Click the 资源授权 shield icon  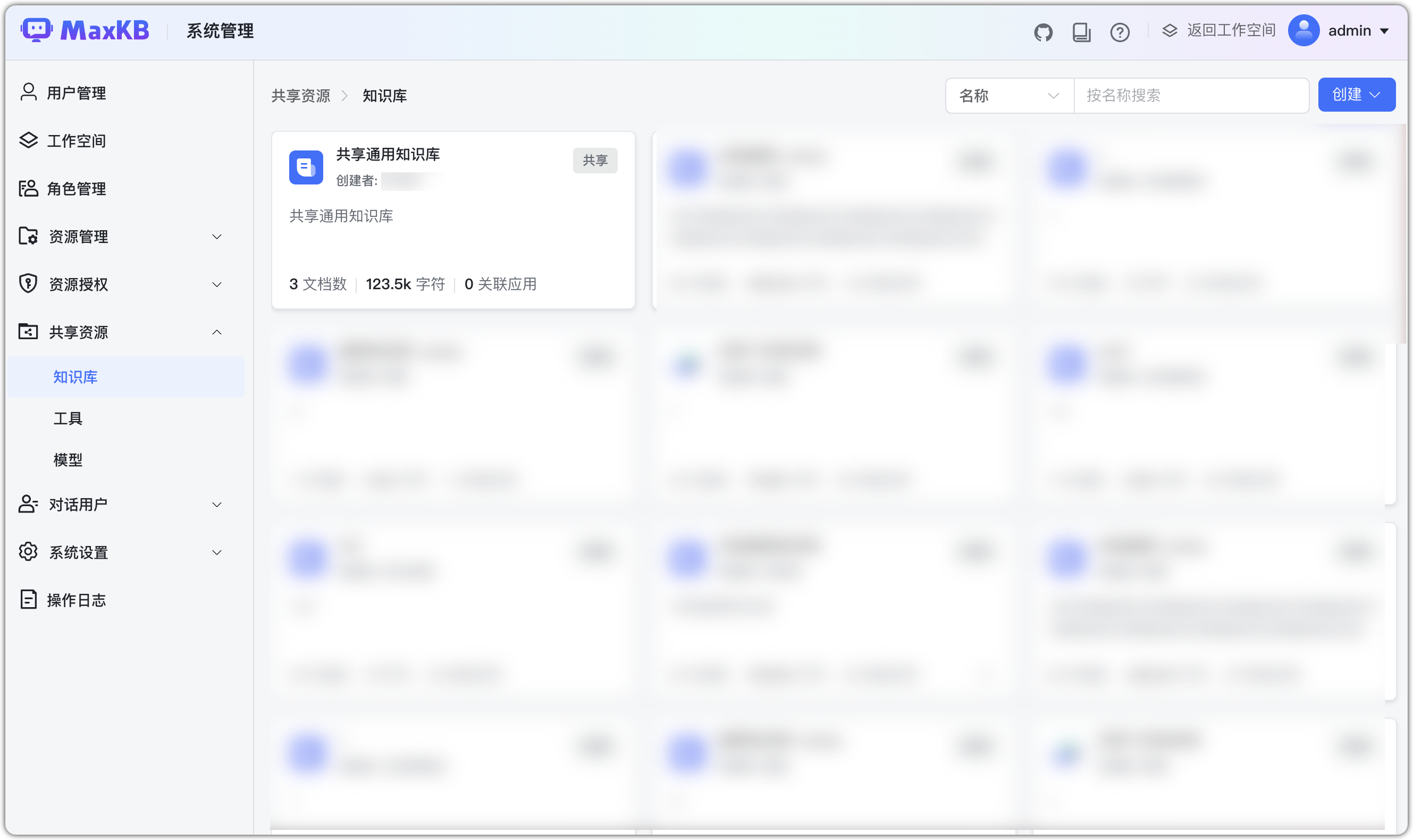28,283
